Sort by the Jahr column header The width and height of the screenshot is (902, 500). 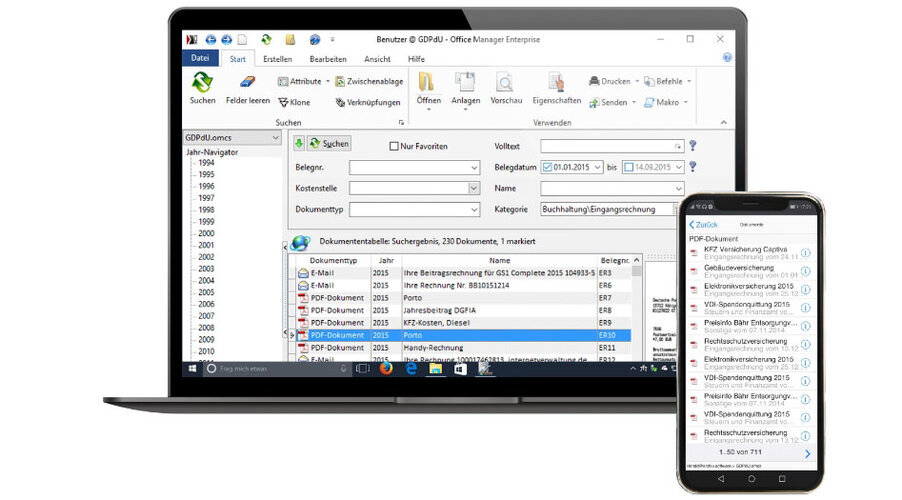386,261
